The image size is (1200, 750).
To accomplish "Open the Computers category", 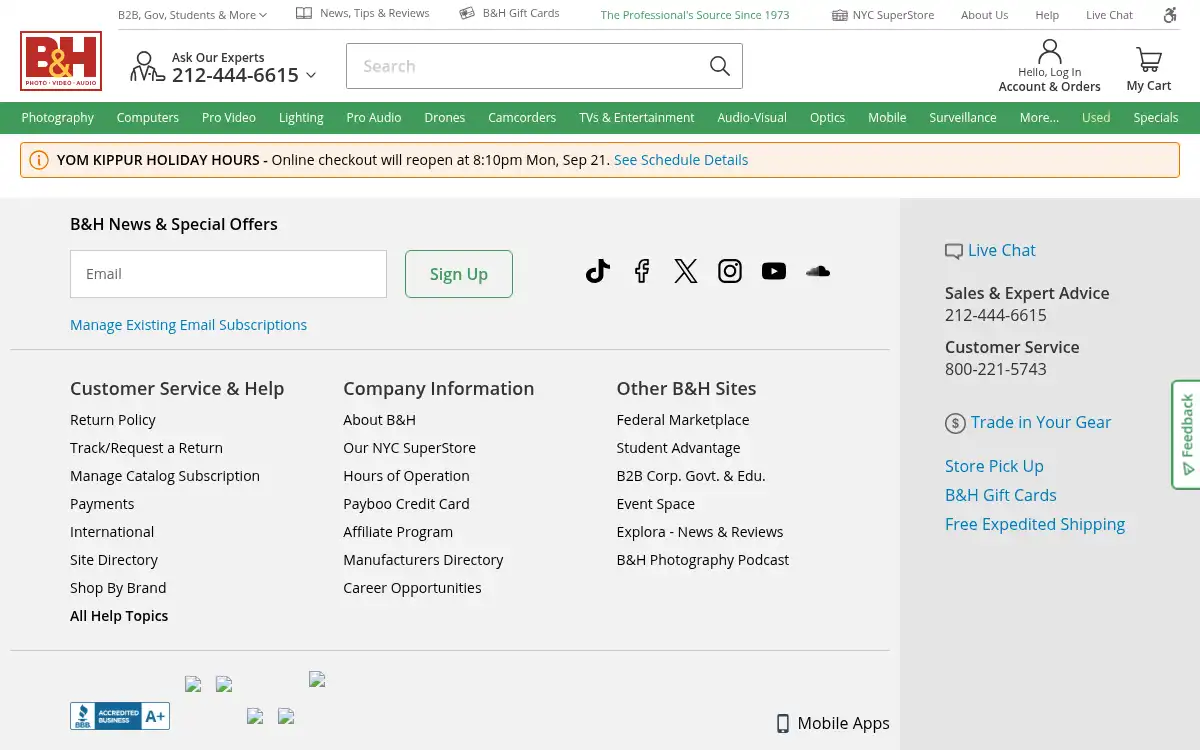I will point(148,117).
